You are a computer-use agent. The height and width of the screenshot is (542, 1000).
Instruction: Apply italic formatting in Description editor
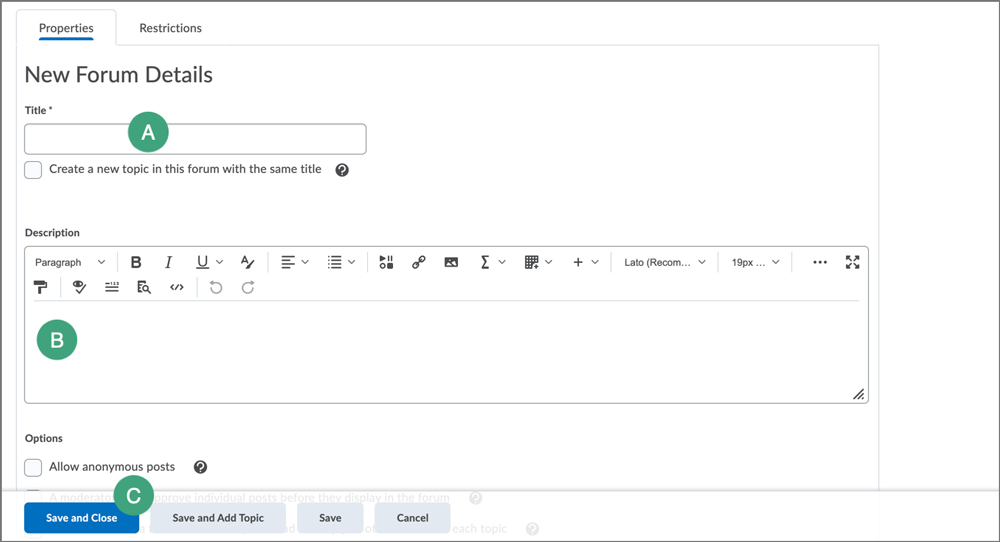click(168, 262)
